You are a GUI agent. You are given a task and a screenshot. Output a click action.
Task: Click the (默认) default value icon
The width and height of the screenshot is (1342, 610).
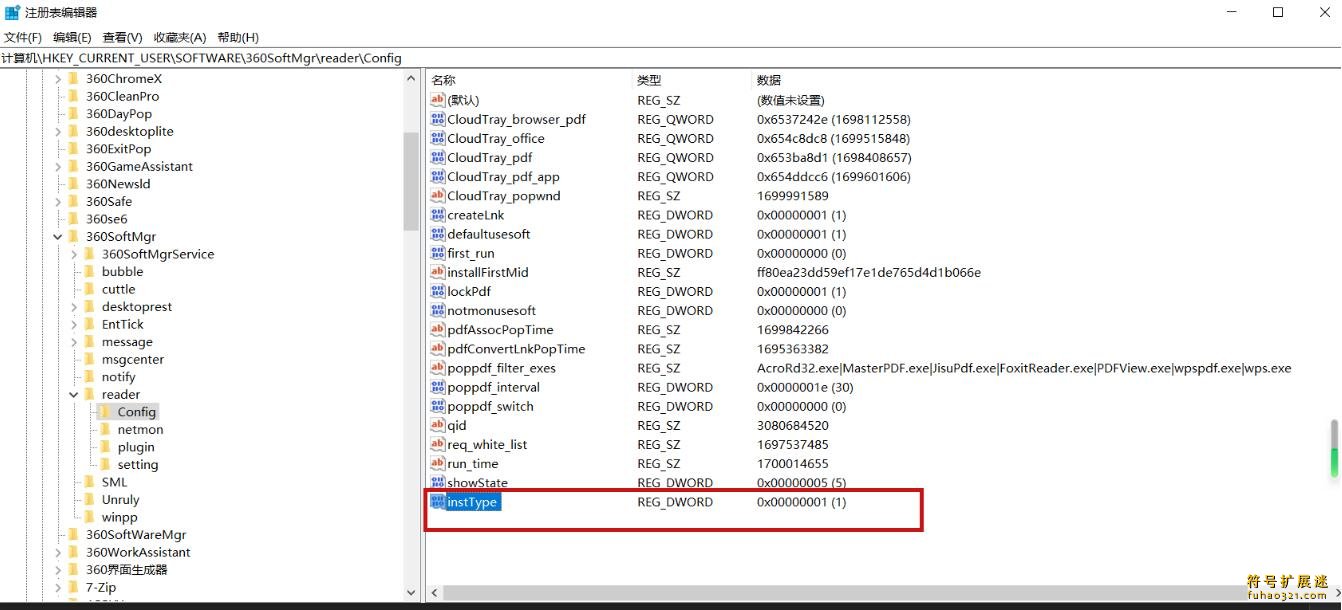tap(437, 100)
